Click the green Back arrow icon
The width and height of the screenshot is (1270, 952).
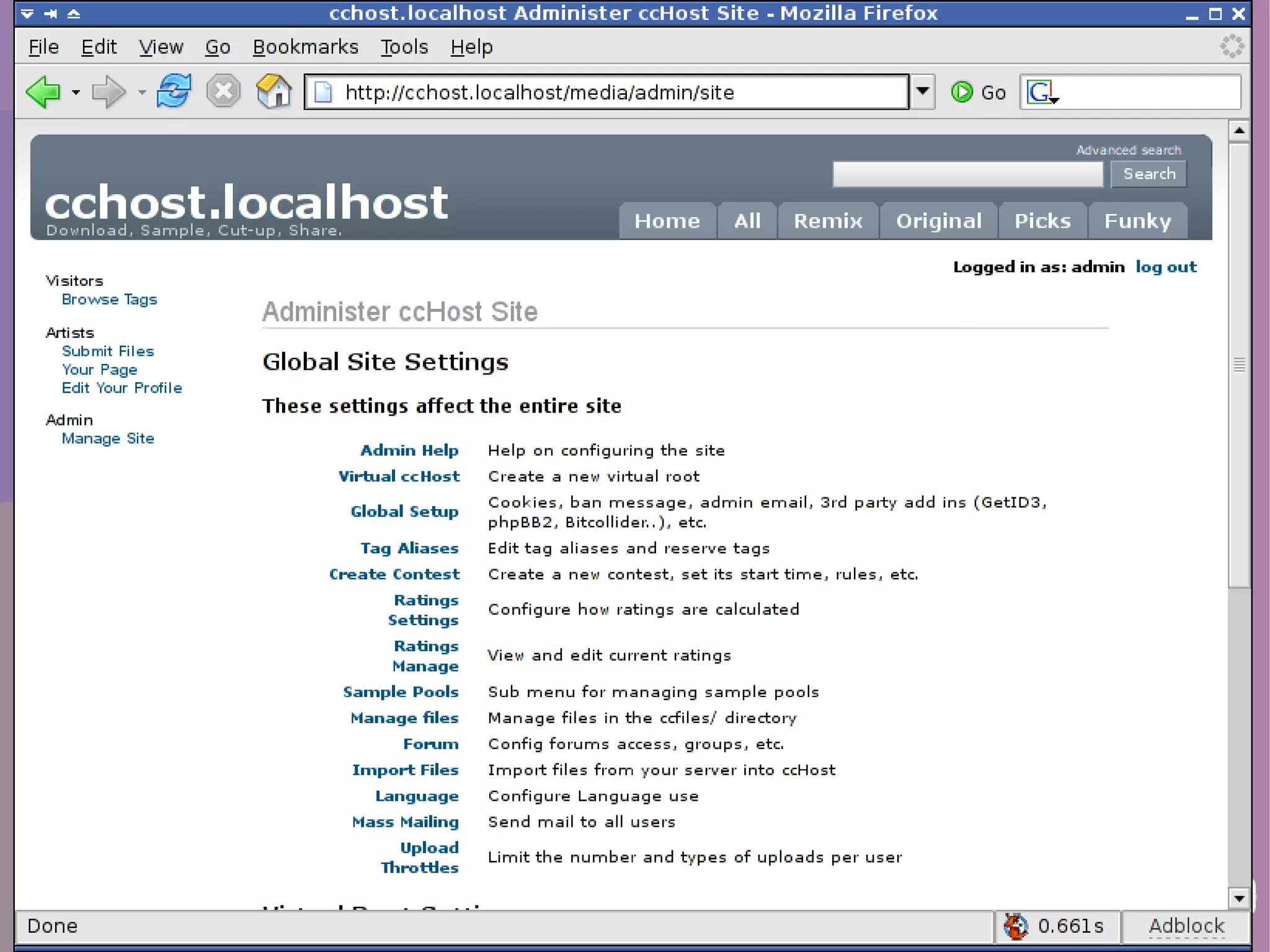click(43, 92)
